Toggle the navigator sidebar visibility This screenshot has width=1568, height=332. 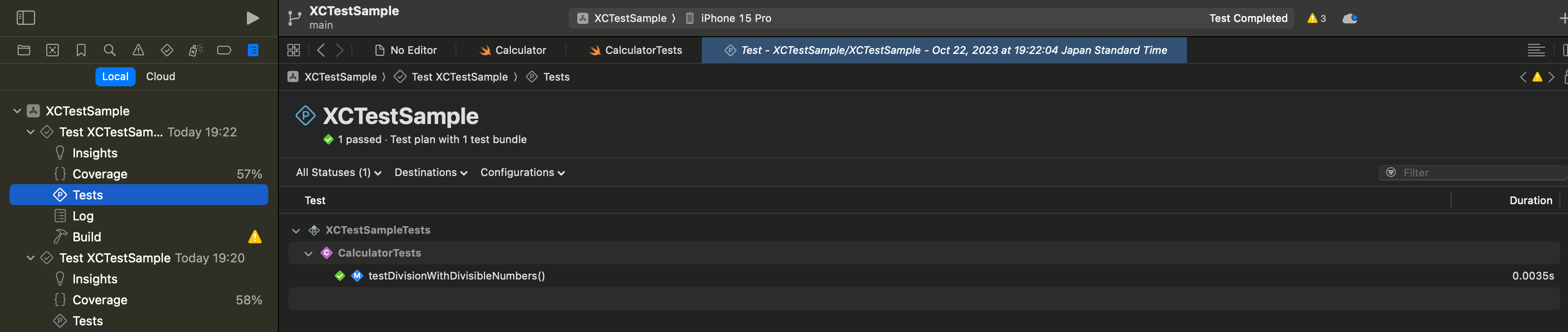[x=26, y=18]
